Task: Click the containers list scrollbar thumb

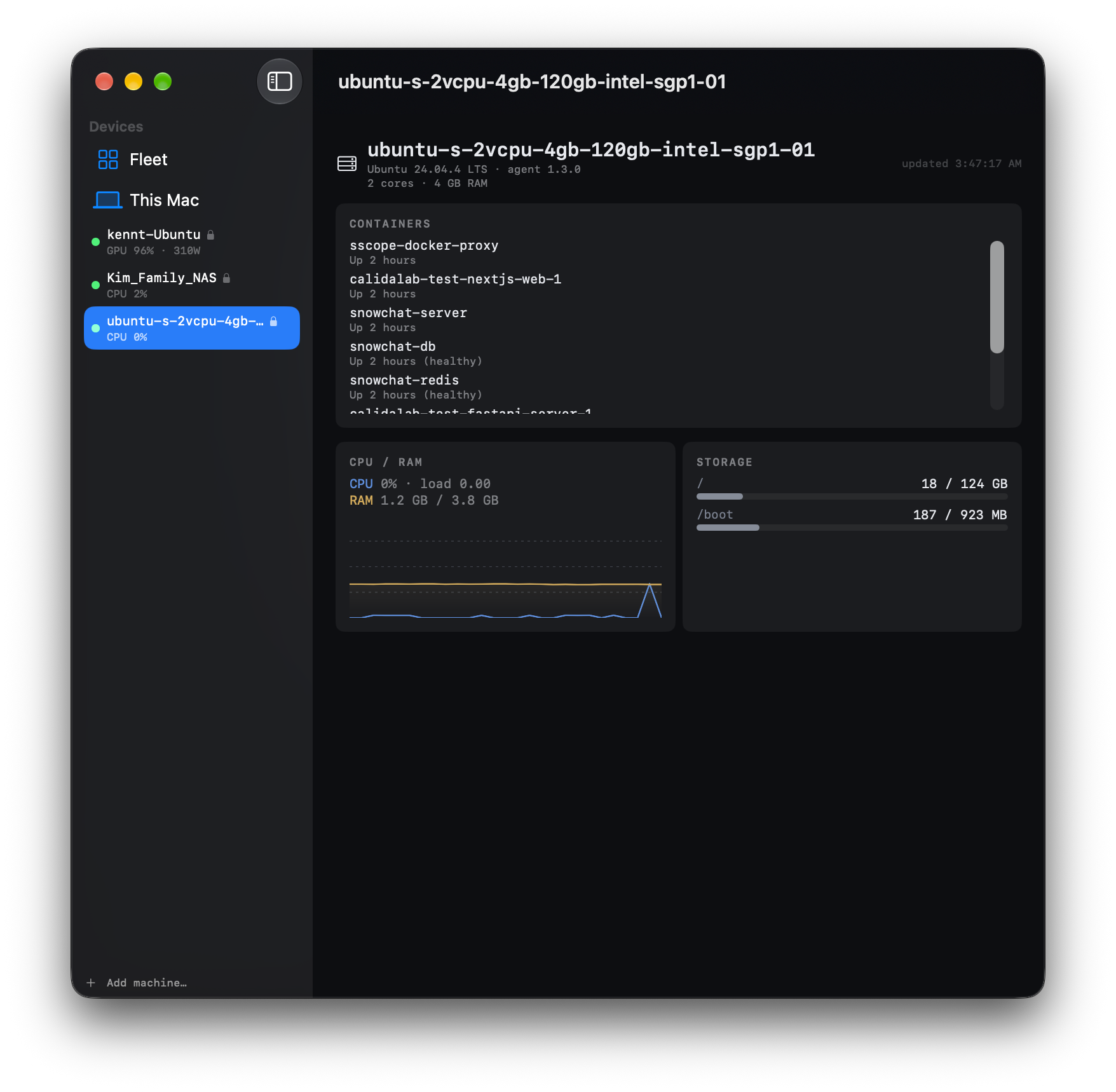Action: tap(997, 297)
